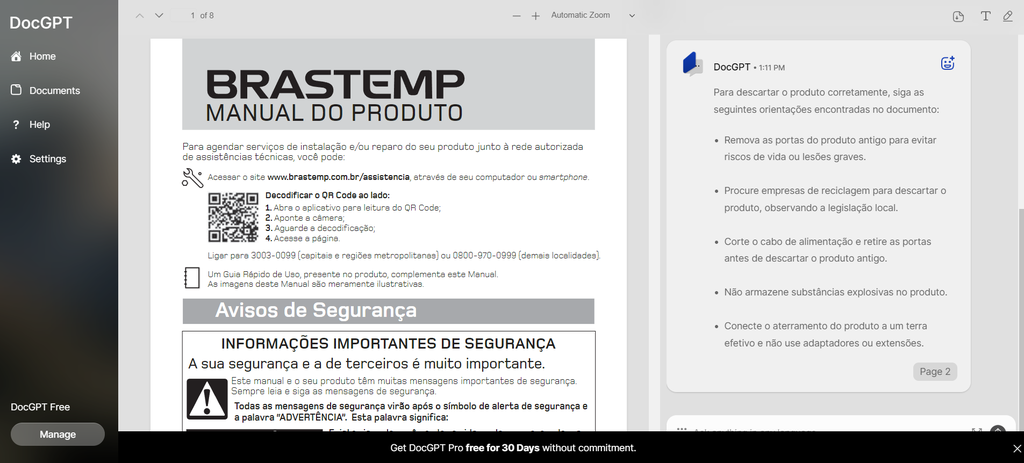This screenshot has width=1024, height=463.
Task: Select the highlighter pen tool
Action: 1008,16
